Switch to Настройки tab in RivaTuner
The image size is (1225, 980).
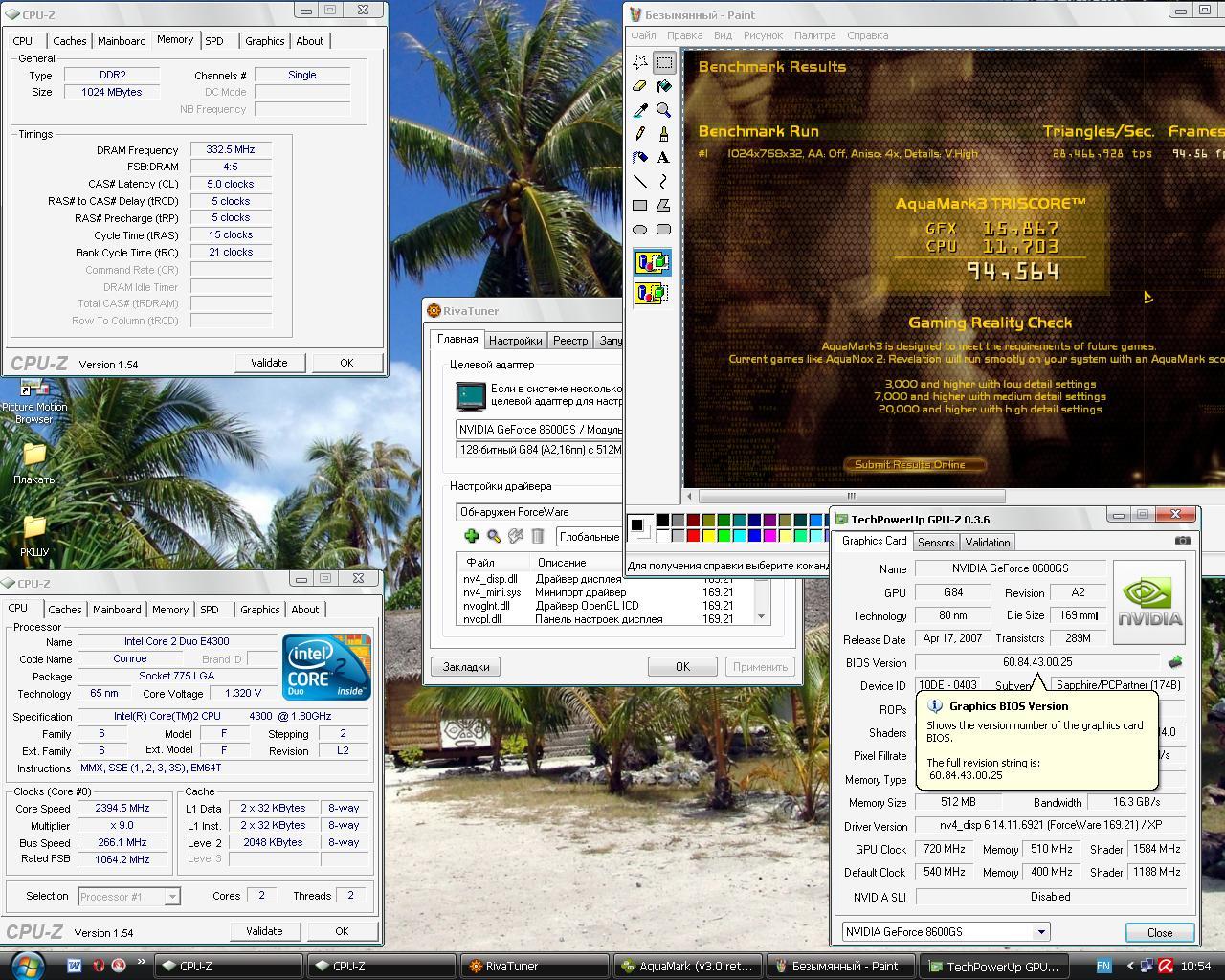coord(515,341)
